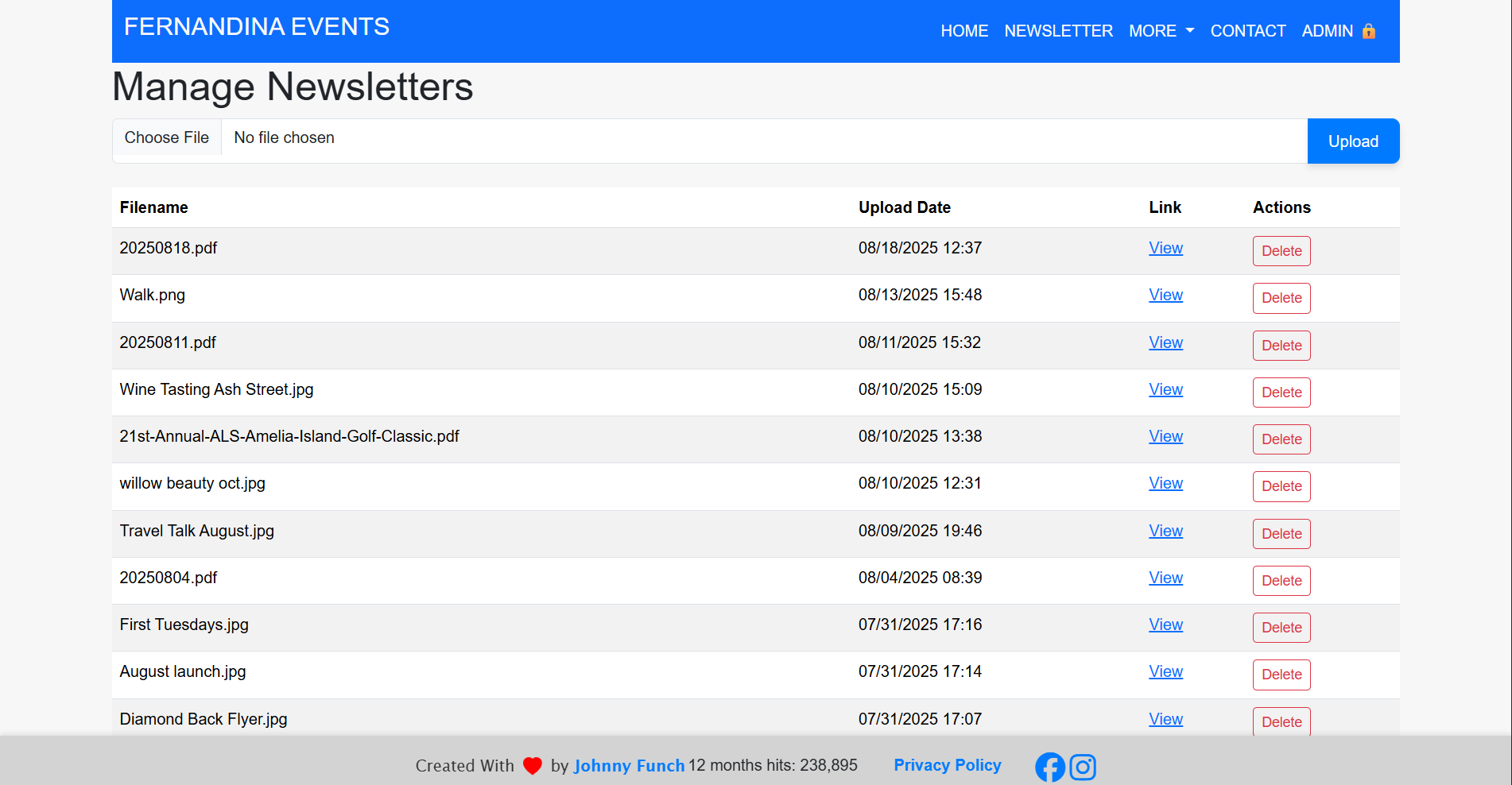Select filename willow beauty oct.jpg
The height and width of the screenshot is (785, 1512).
tap(192, 483)
